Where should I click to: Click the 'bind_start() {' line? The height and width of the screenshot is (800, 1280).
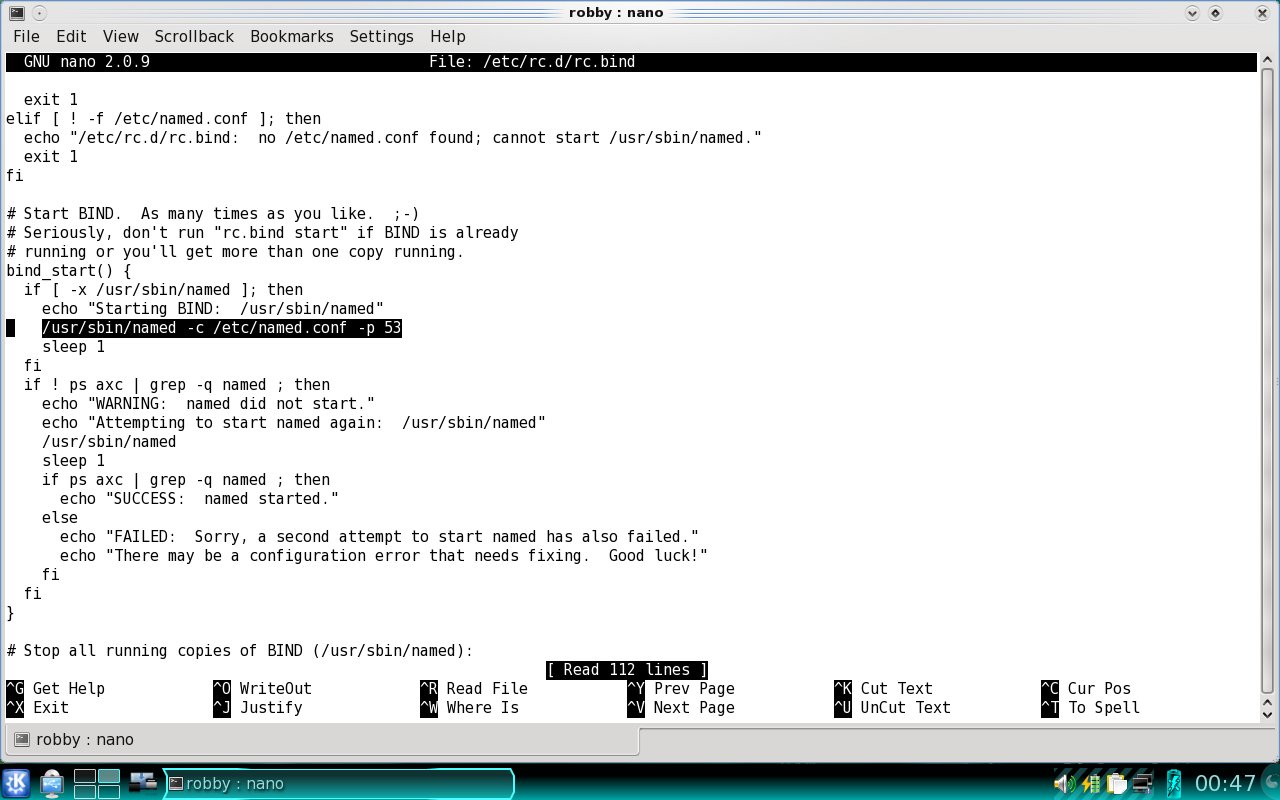point(69,271)
